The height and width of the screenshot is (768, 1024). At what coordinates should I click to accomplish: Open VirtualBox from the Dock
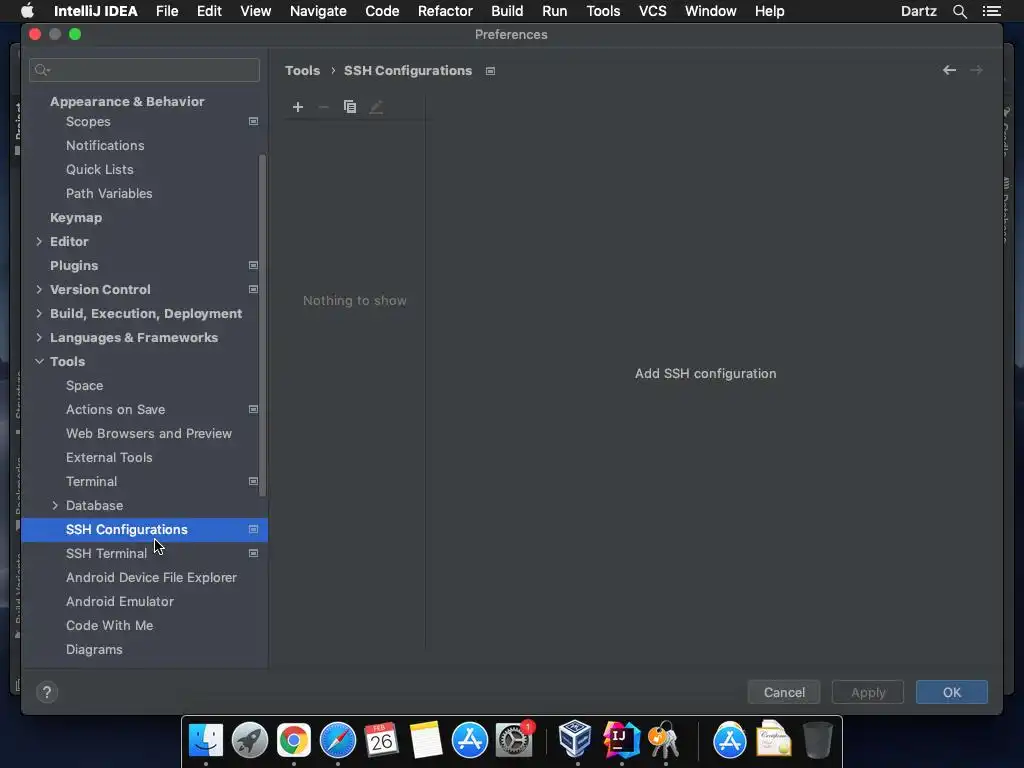pos(575,739)
